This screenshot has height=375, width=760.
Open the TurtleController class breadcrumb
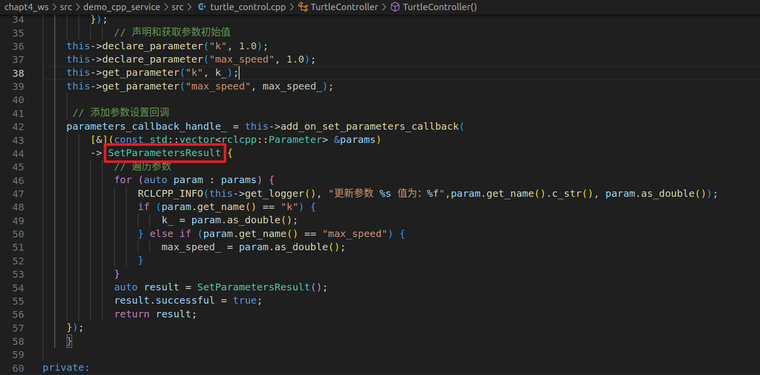click(x=345, y=7)
